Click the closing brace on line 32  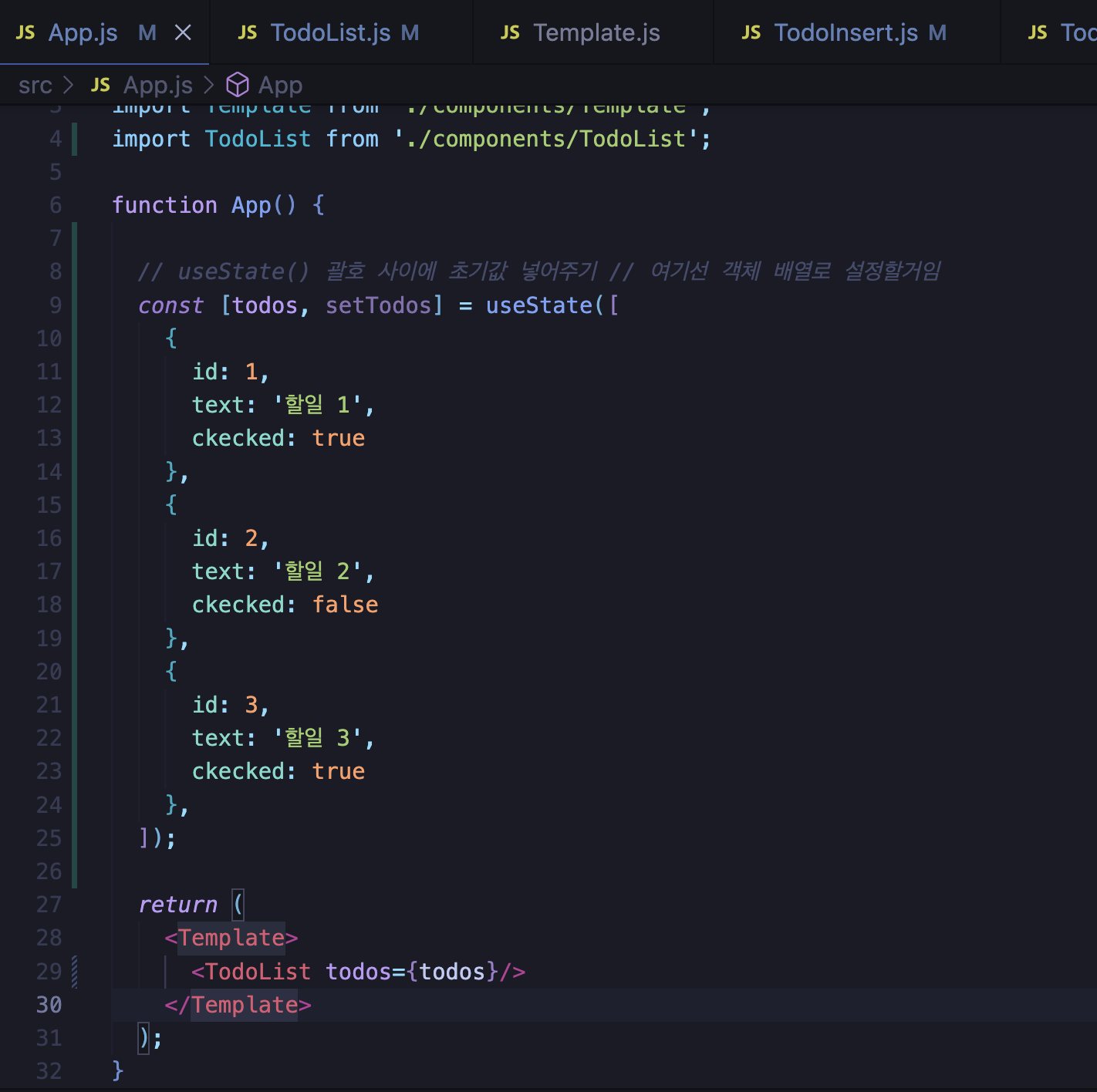point(118,1070)
